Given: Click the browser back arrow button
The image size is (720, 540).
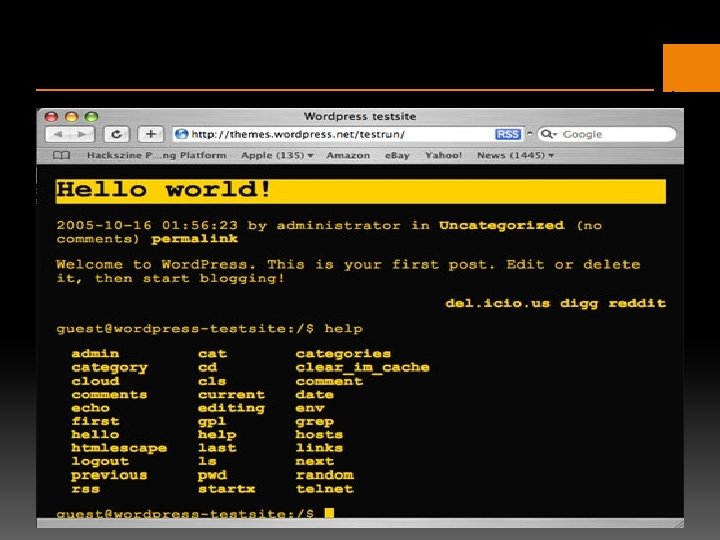Looking at the screenshot, I should (58, 134).
